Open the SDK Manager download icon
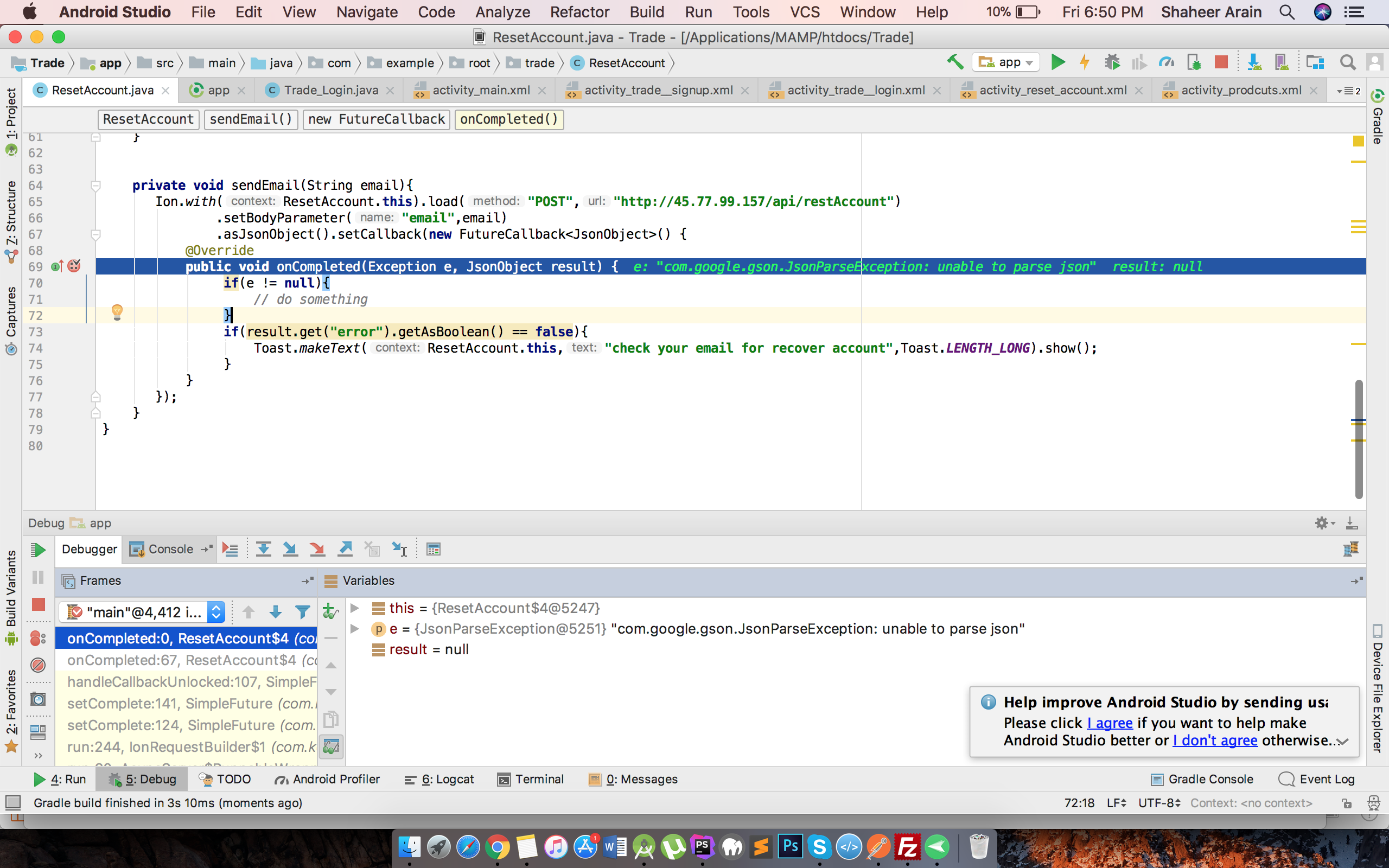The height and width of the screenshot is (868, 1389). tap(1254, 62)
